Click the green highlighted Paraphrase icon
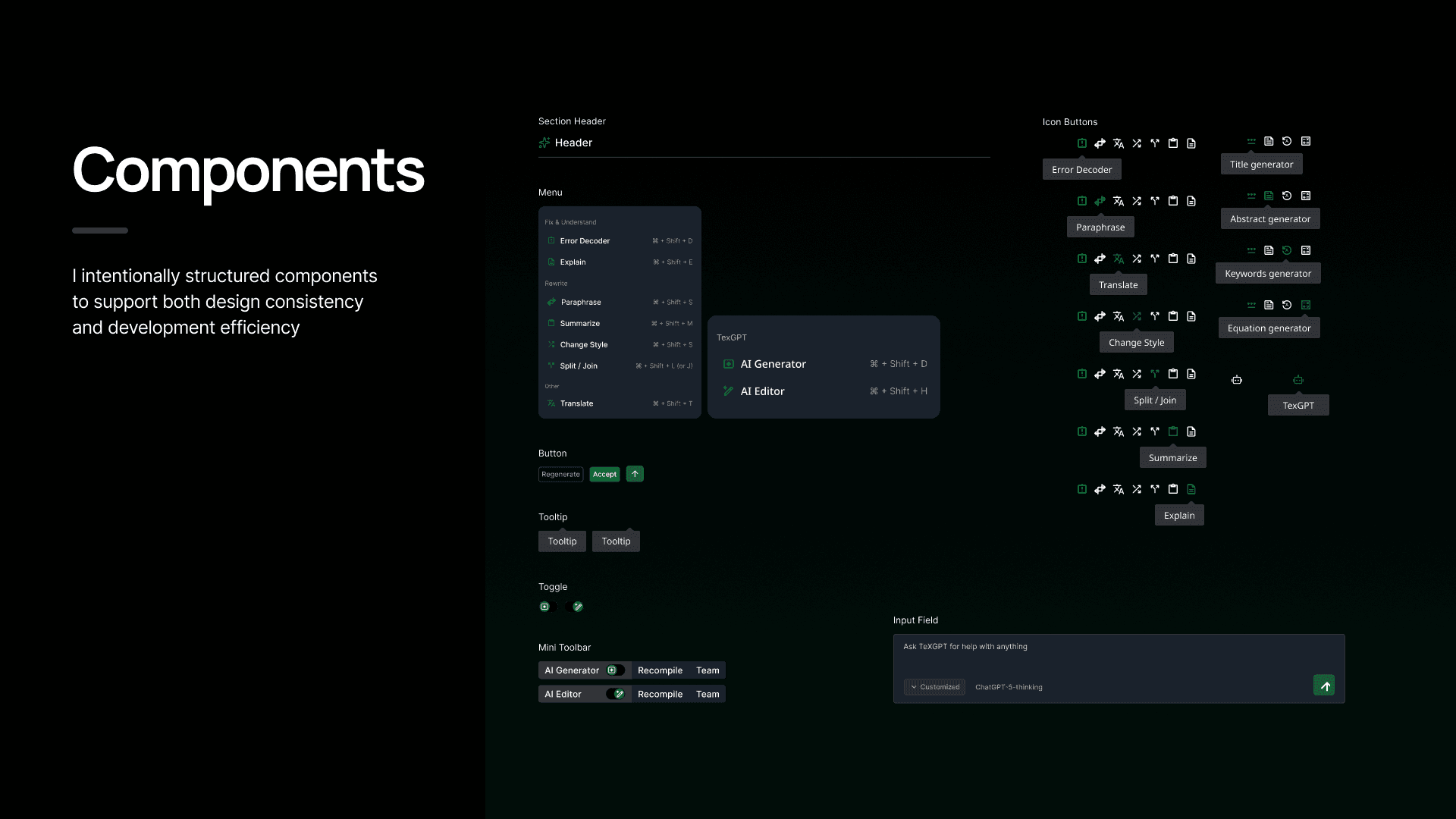The height and width of the screenshot is (819, 1456). pos(1100,201)
